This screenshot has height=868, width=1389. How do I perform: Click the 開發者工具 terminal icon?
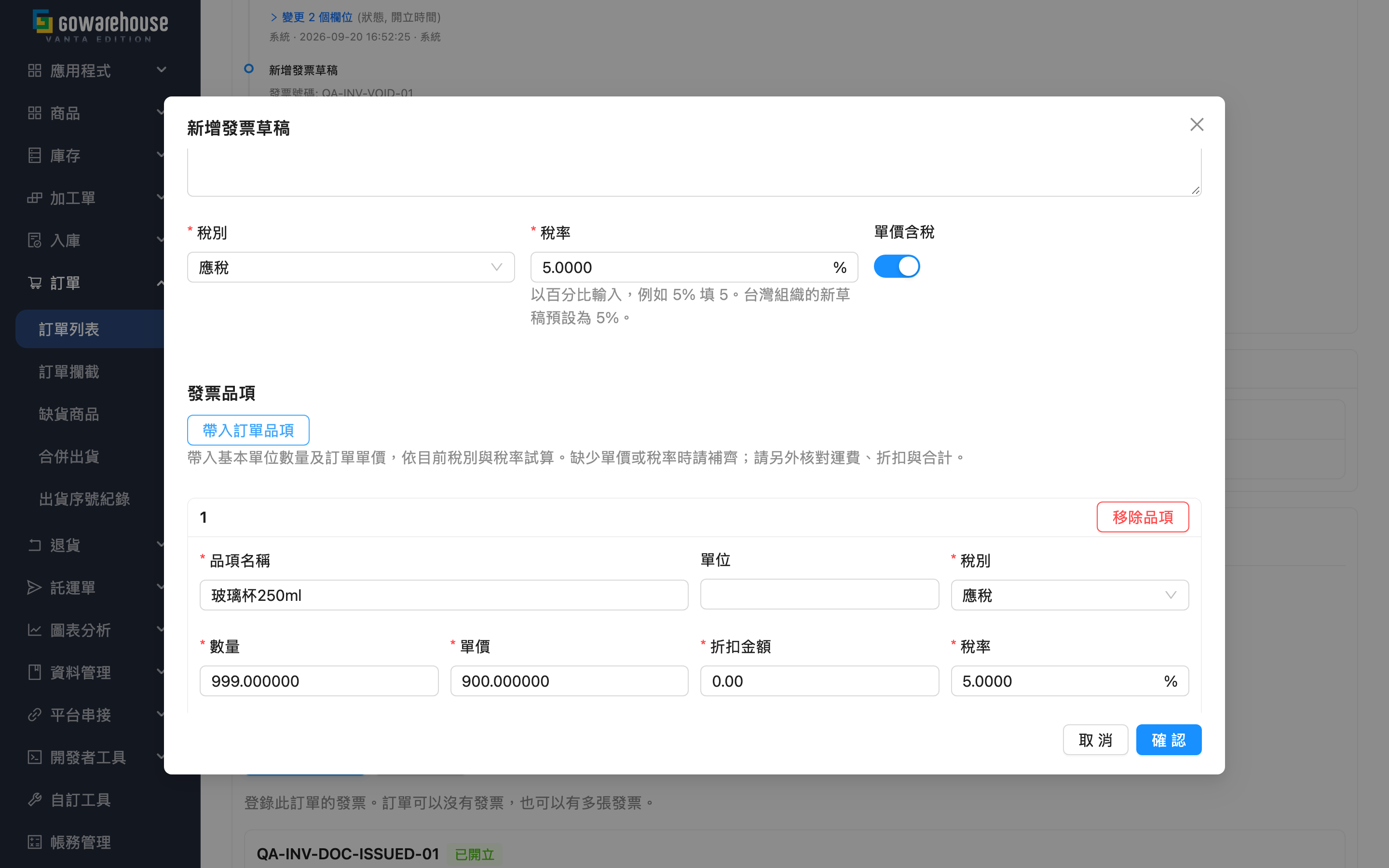[34, 757]
